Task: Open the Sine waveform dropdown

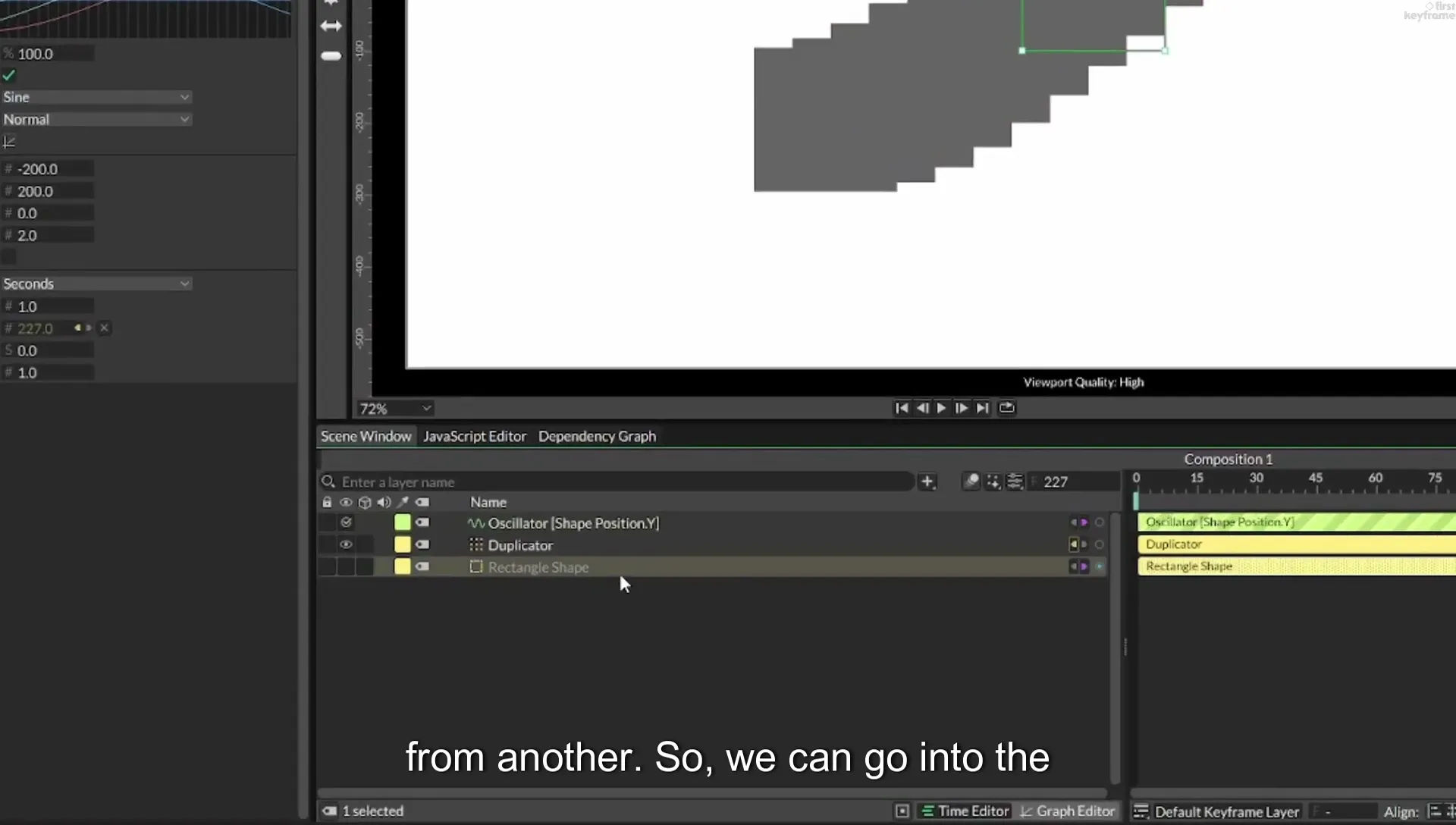Action: [x=96, y=97]
